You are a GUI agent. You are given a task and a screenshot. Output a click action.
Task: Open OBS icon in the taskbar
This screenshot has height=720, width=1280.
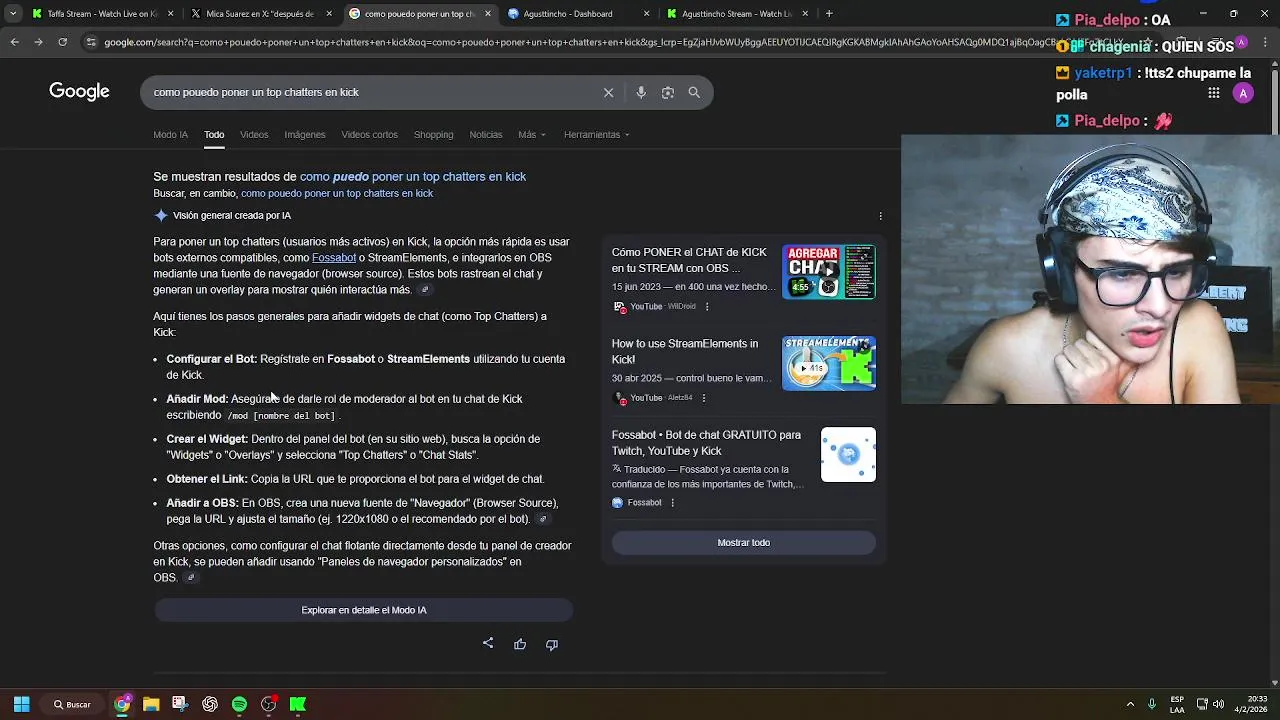click(269, 704)
